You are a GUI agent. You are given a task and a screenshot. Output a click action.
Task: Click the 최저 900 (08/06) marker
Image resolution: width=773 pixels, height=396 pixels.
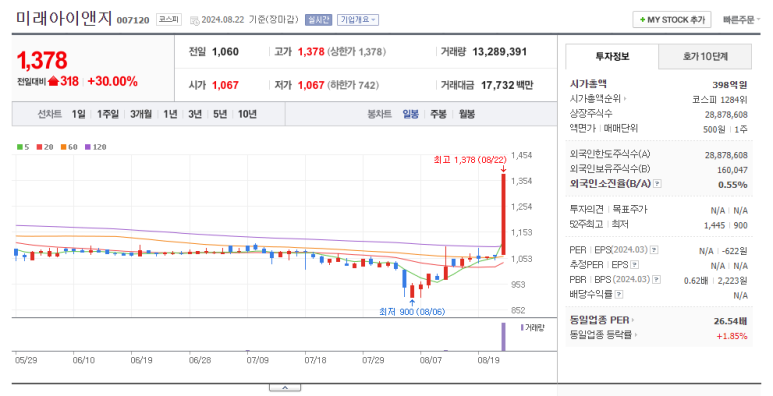click(412, 312)
